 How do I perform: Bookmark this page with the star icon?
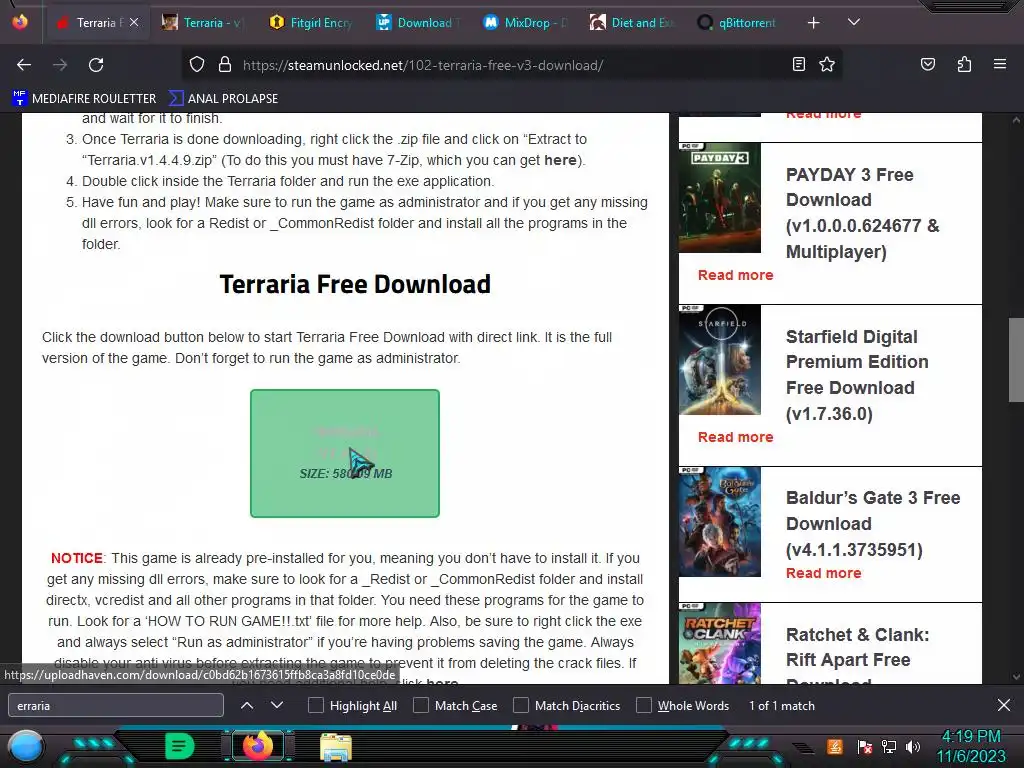tap(827, 64)
